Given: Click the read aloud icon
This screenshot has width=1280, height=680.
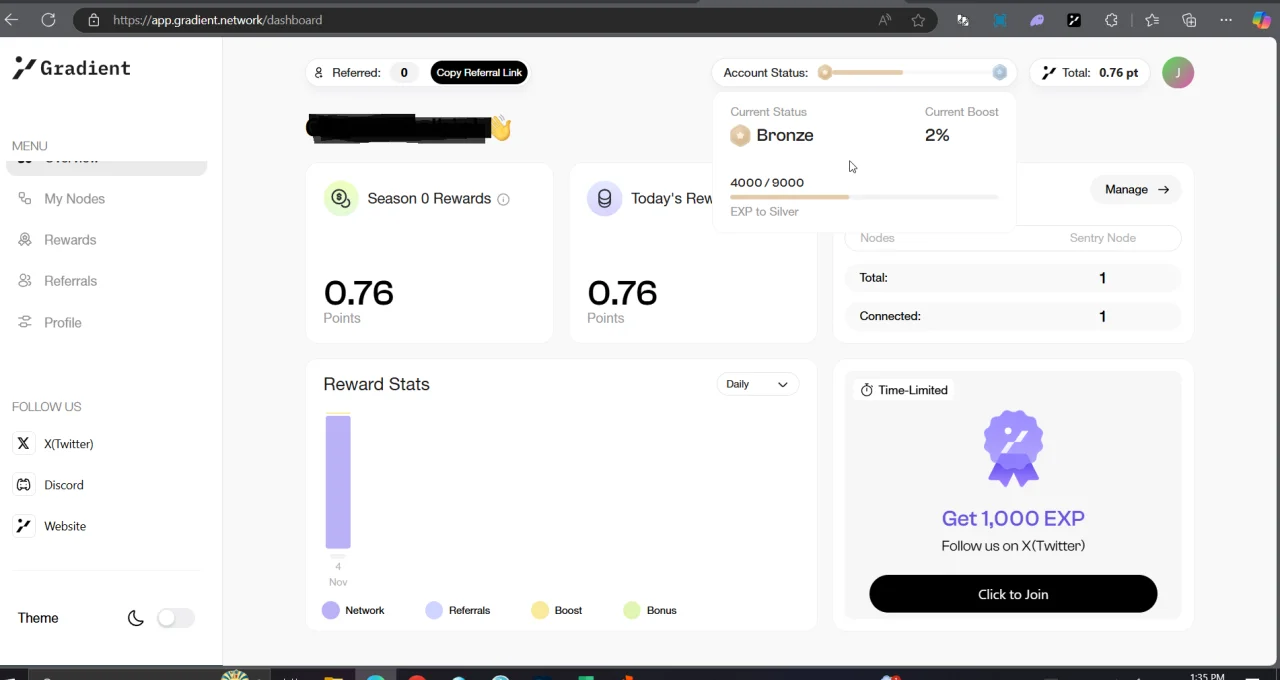Looking at the screenshot, I should coord(885,20).
